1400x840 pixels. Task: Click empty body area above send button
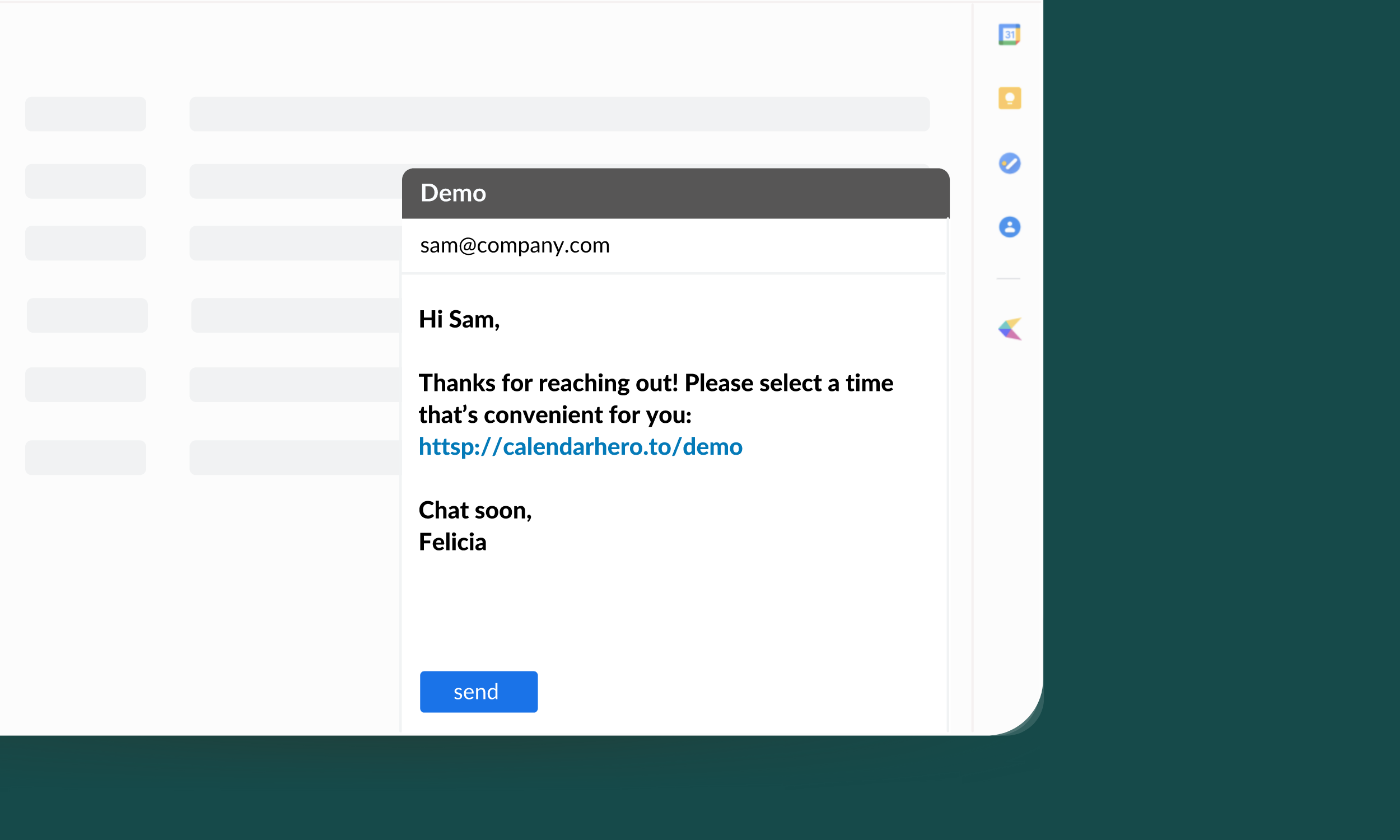click(x=674, y=612)
